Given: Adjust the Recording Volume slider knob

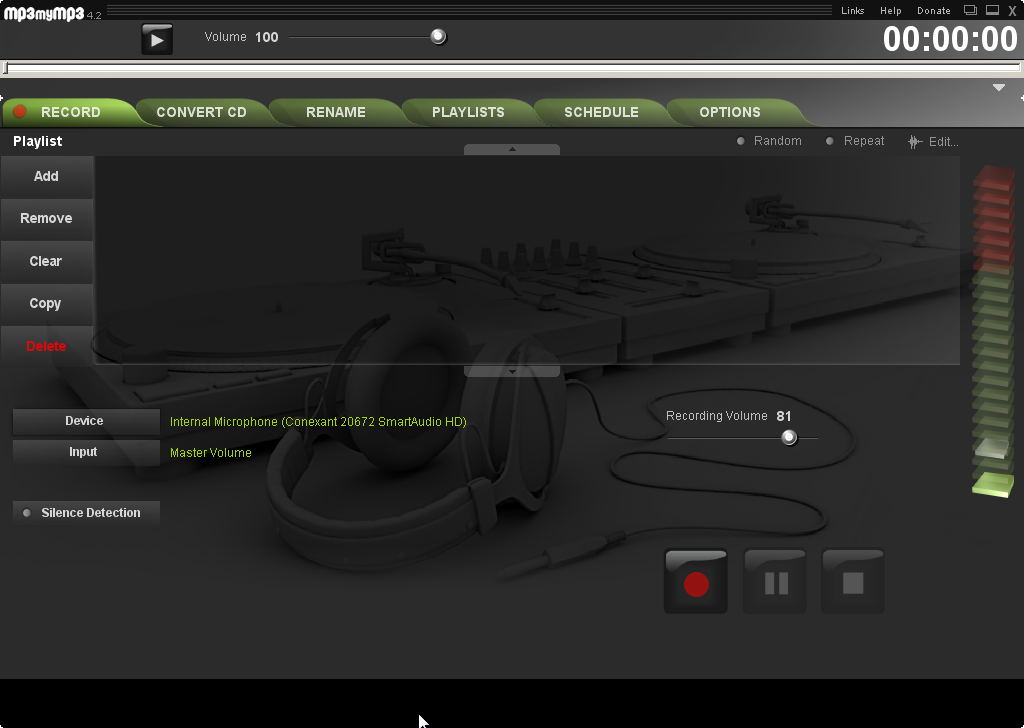Looking at the screenshot, I should [789, 437].
